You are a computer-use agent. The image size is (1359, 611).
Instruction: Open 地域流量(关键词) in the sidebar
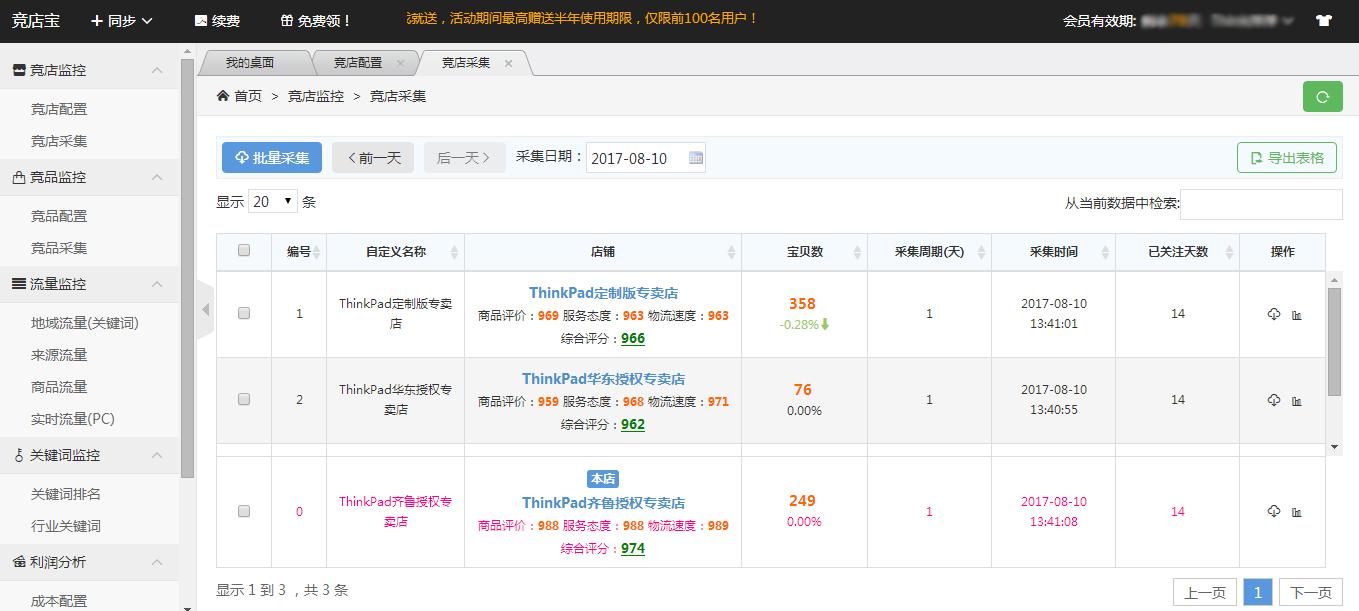[x=84, y=323]
